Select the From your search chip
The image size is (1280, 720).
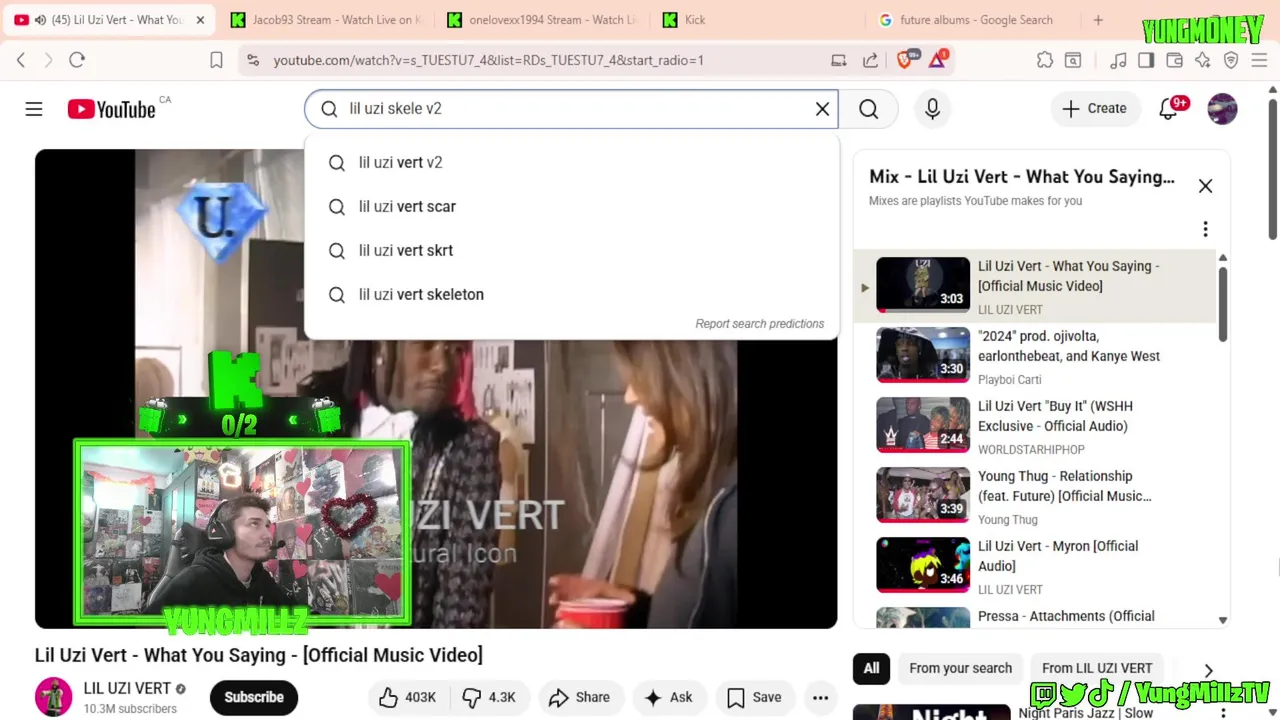(x=960, y=668)
